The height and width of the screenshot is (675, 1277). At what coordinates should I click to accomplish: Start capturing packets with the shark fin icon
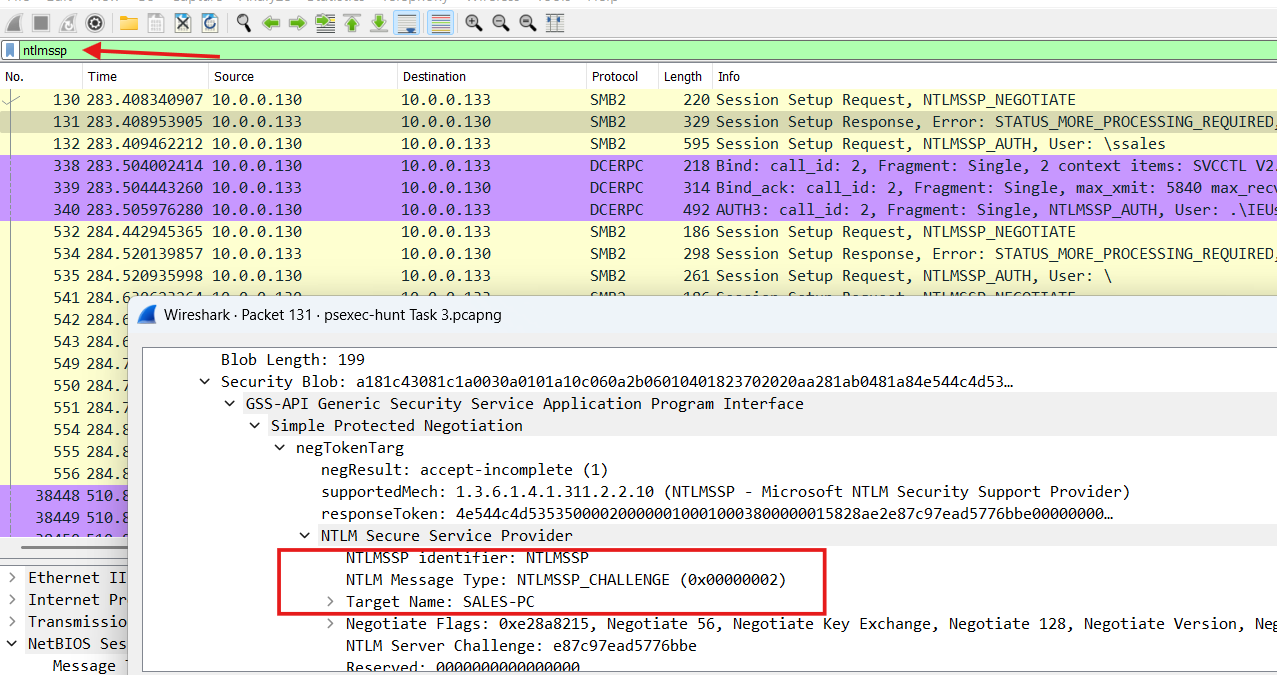click(16, 22)
